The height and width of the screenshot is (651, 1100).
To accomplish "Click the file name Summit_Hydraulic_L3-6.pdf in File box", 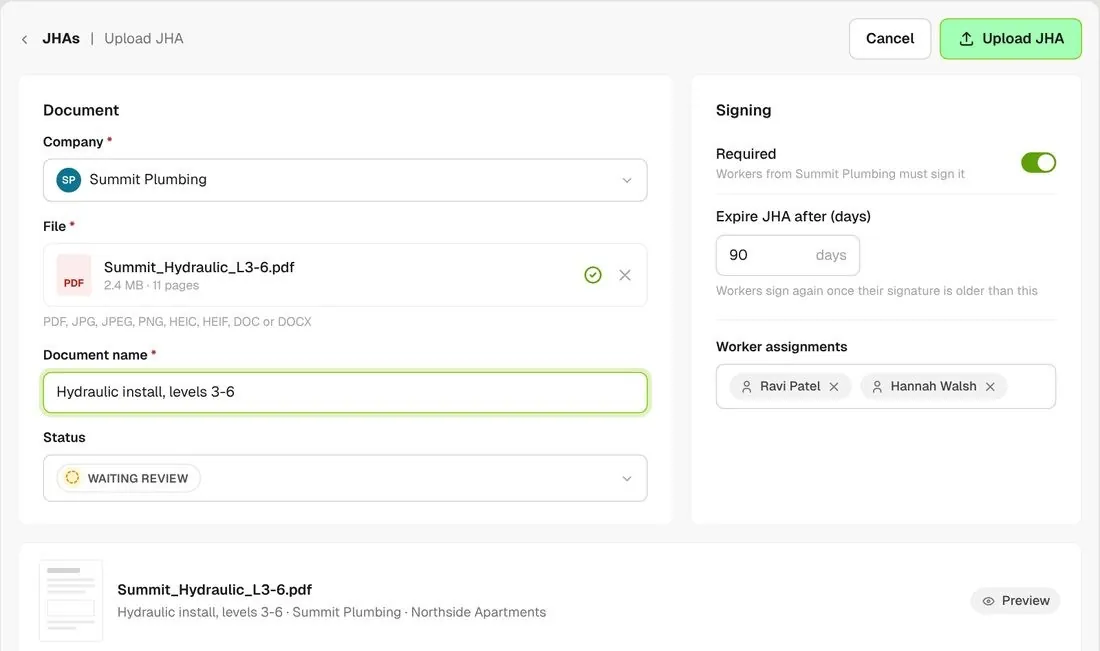I will tap(199, 267).
